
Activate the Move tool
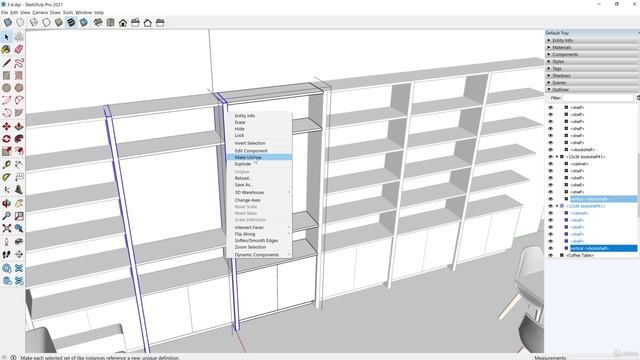click(6, 127)
